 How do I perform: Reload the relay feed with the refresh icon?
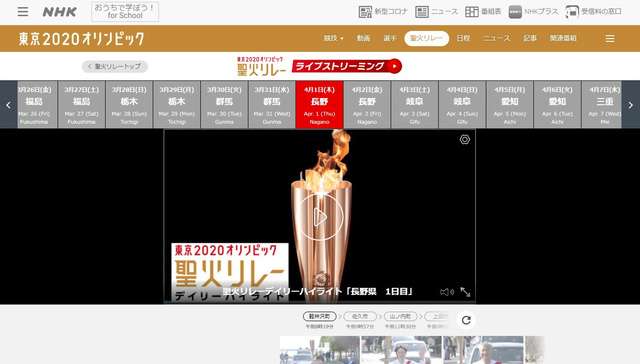pyautogui.click(x=466, y=320)
